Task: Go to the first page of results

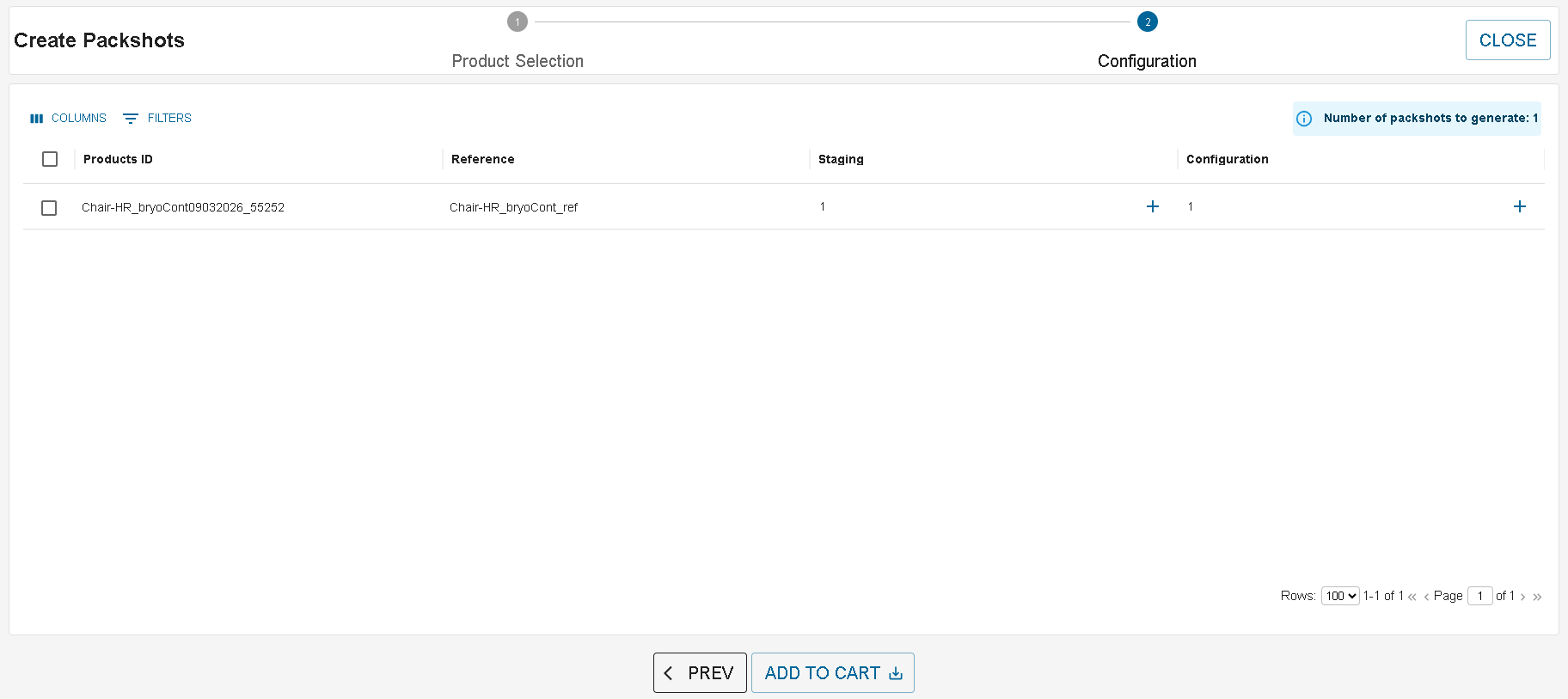Action: 1412,597
